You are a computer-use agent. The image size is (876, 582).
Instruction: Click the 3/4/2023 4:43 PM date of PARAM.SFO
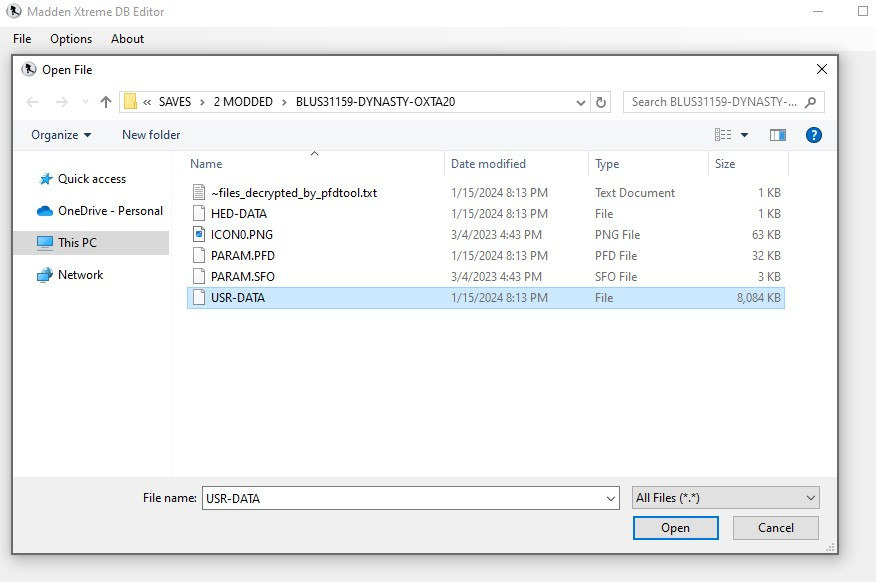[496, 276]
